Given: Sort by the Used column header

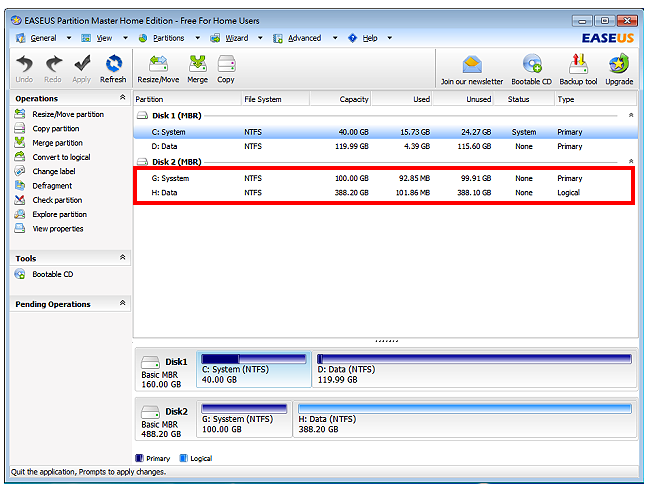Looking at the screenshot, I should (x=402, y=99).
